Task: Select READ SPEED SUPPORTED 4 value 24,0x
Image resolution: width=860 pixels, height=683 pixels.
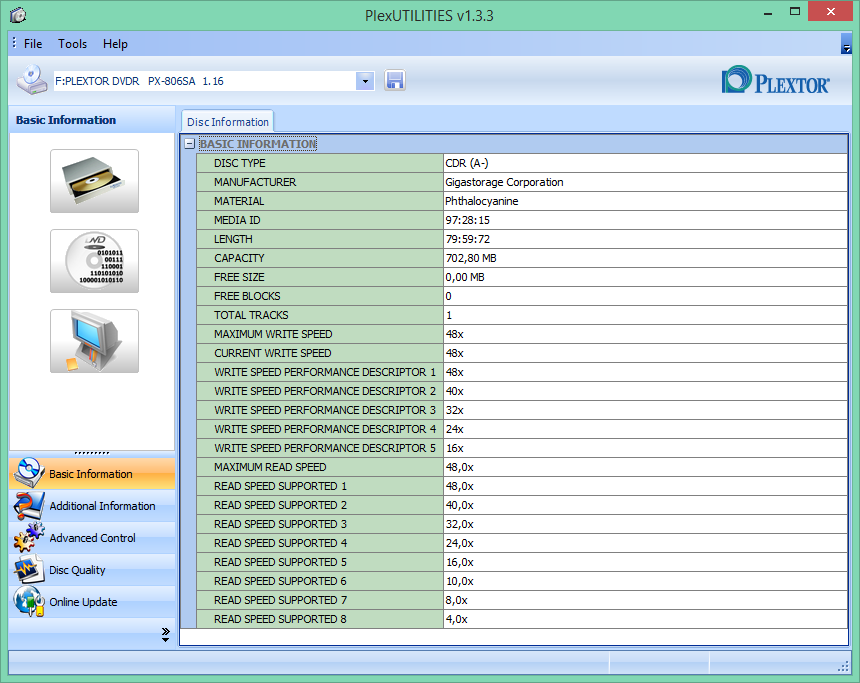Action: click(x=459, y=543)
